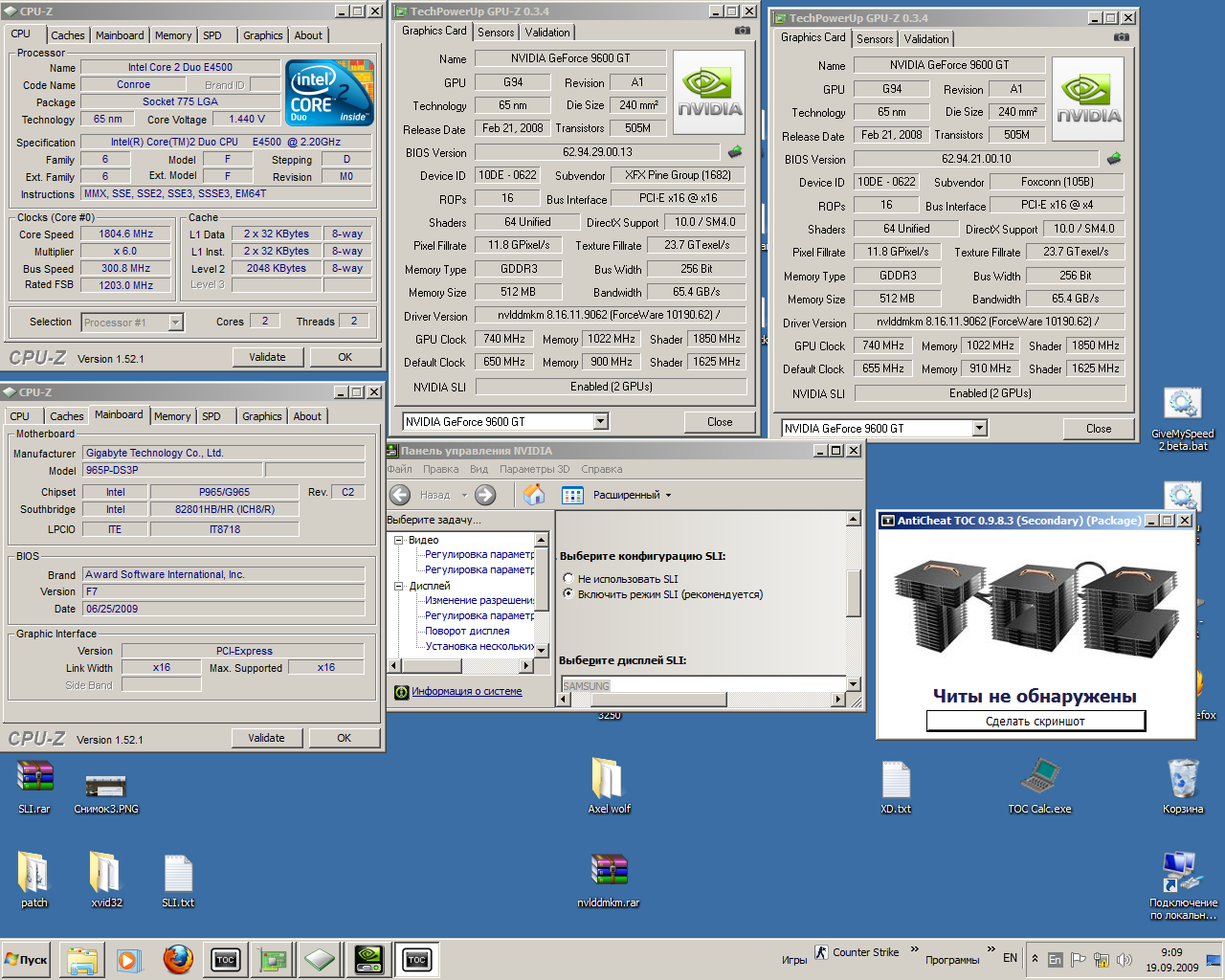Click BIOS save icon beside version 62.94.29.00.13
The height and width of the screenshot is (980, 1225).
coord(735,151)
